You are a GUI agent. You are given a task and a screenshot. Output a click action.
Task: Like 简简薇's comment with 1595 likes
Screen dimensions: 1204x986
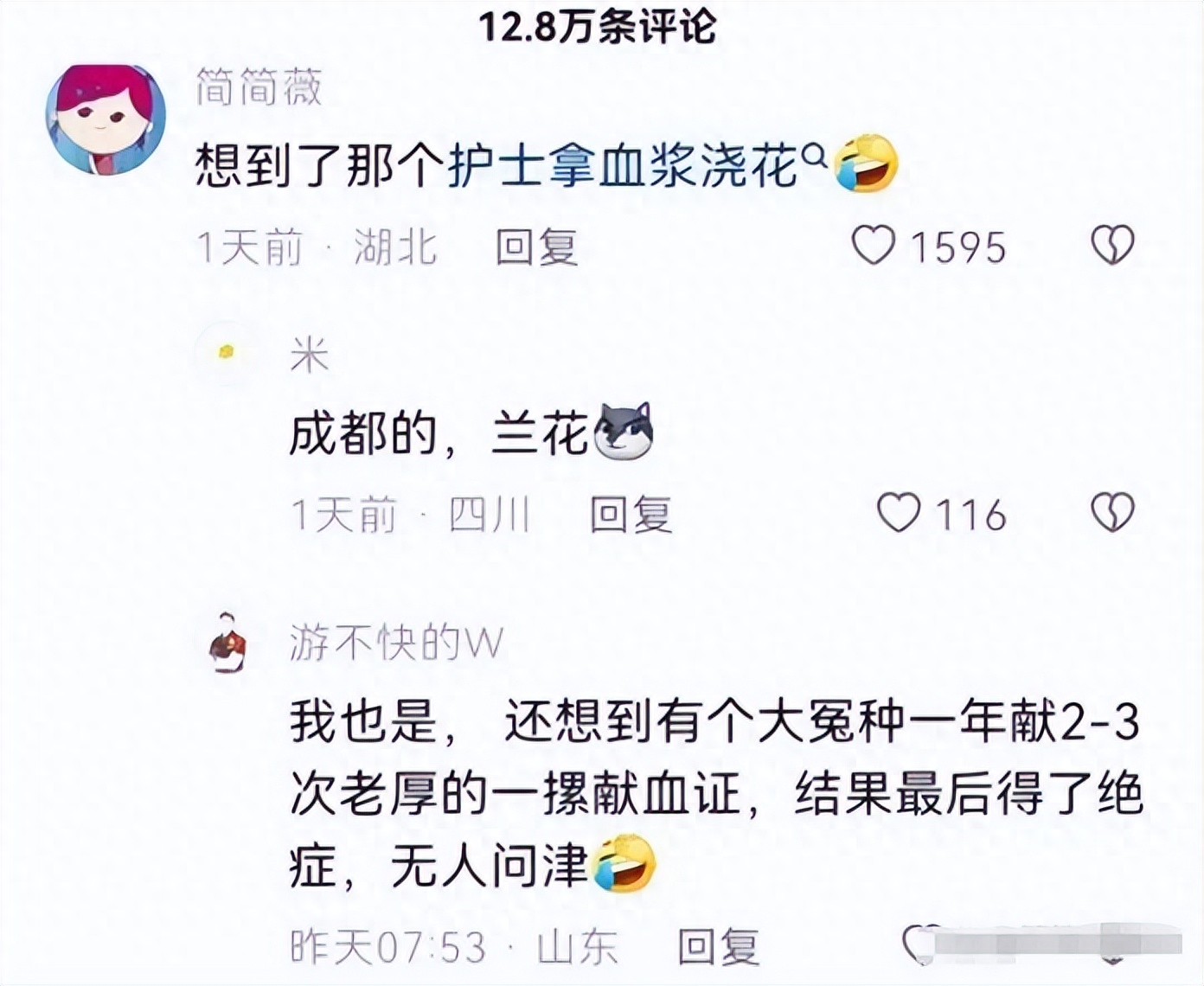click(x=874, y=246)
